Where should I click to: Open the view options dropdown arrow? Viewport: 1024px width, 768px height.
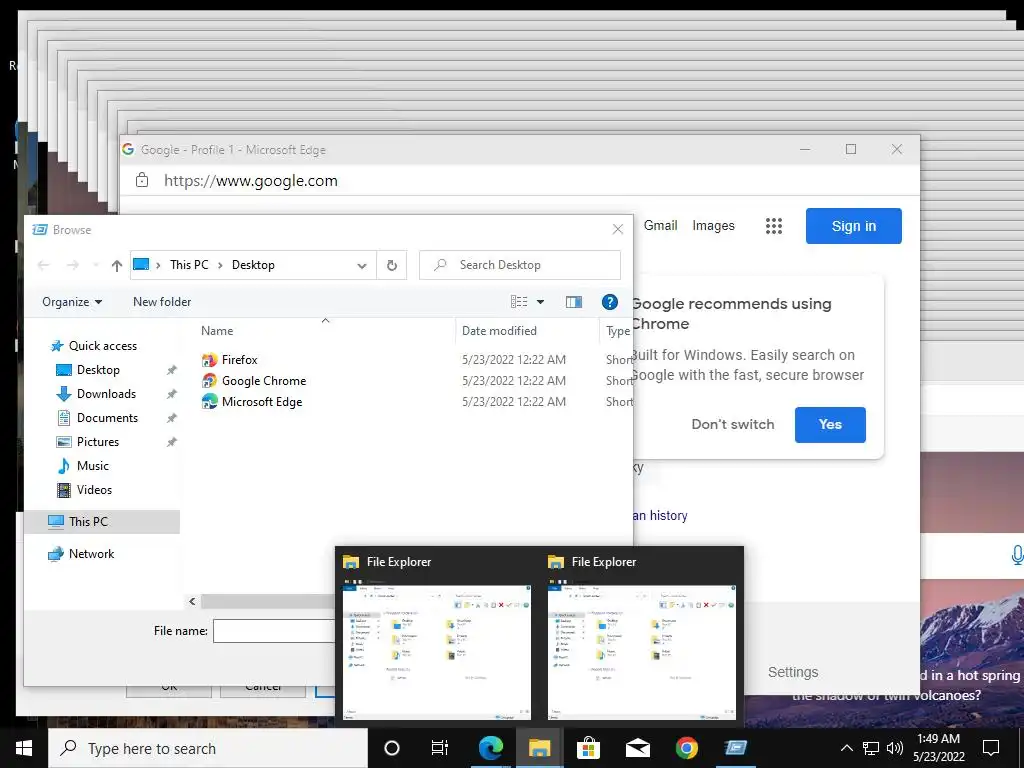tap(541, 302)
